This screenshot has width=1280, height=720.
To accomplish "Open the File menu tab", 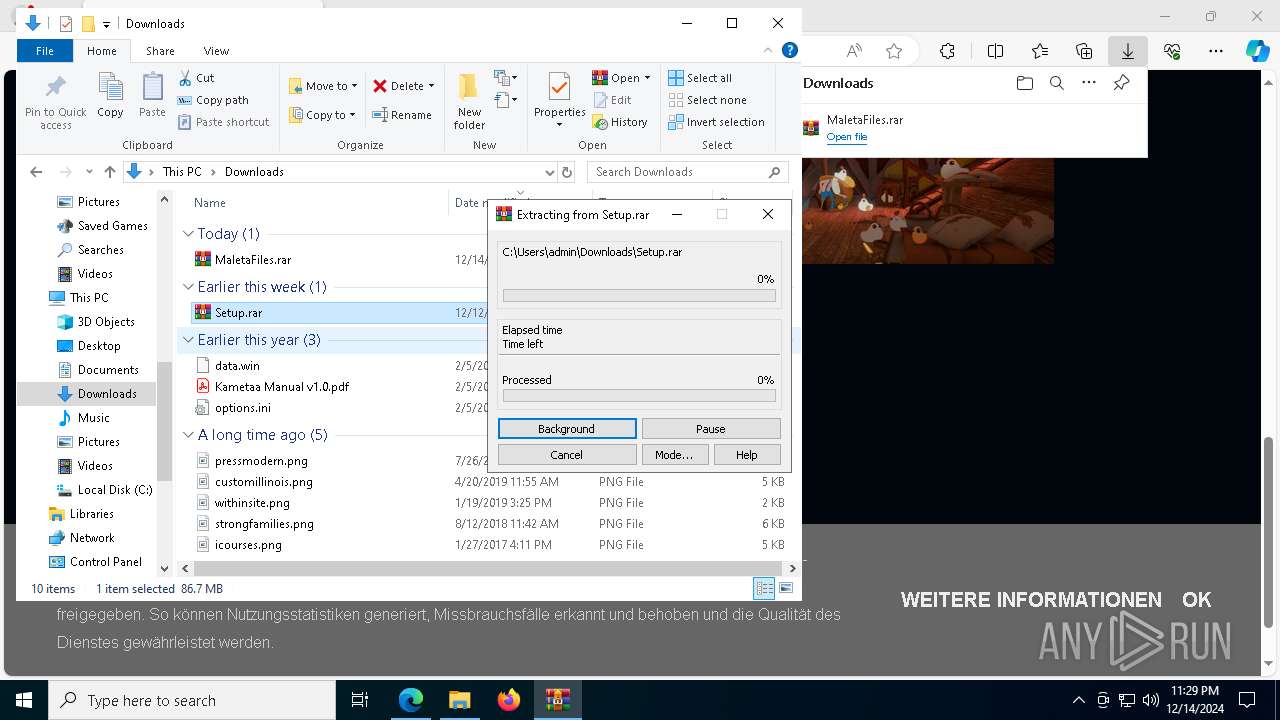I will pyautogui.click(x=45, y=51).
